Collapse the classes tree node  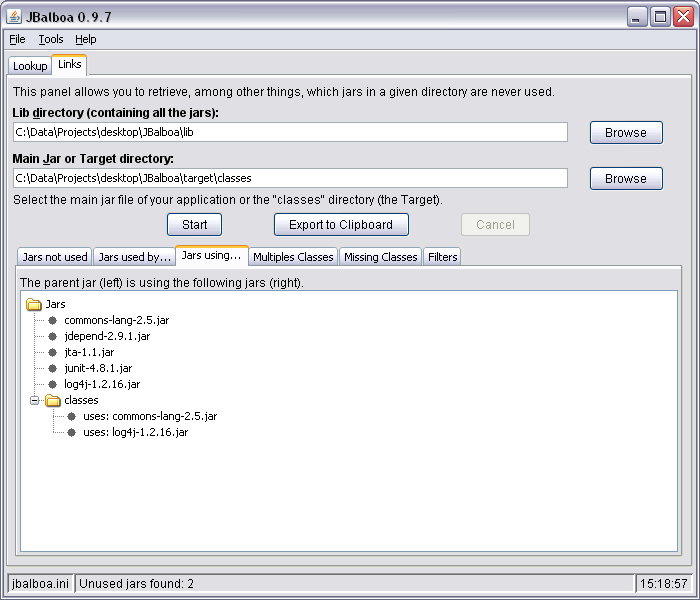click(x=34, y=400)
